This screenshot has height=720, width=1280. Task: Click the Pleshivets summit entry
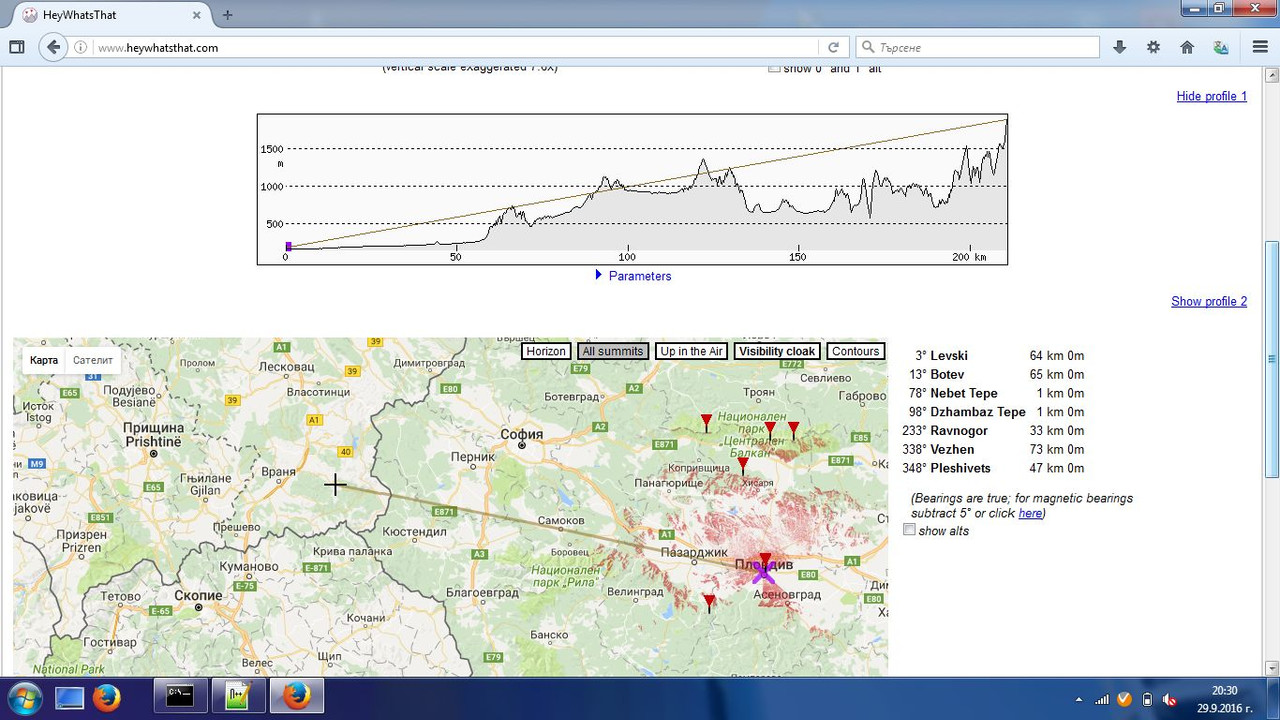coord(961,468)
